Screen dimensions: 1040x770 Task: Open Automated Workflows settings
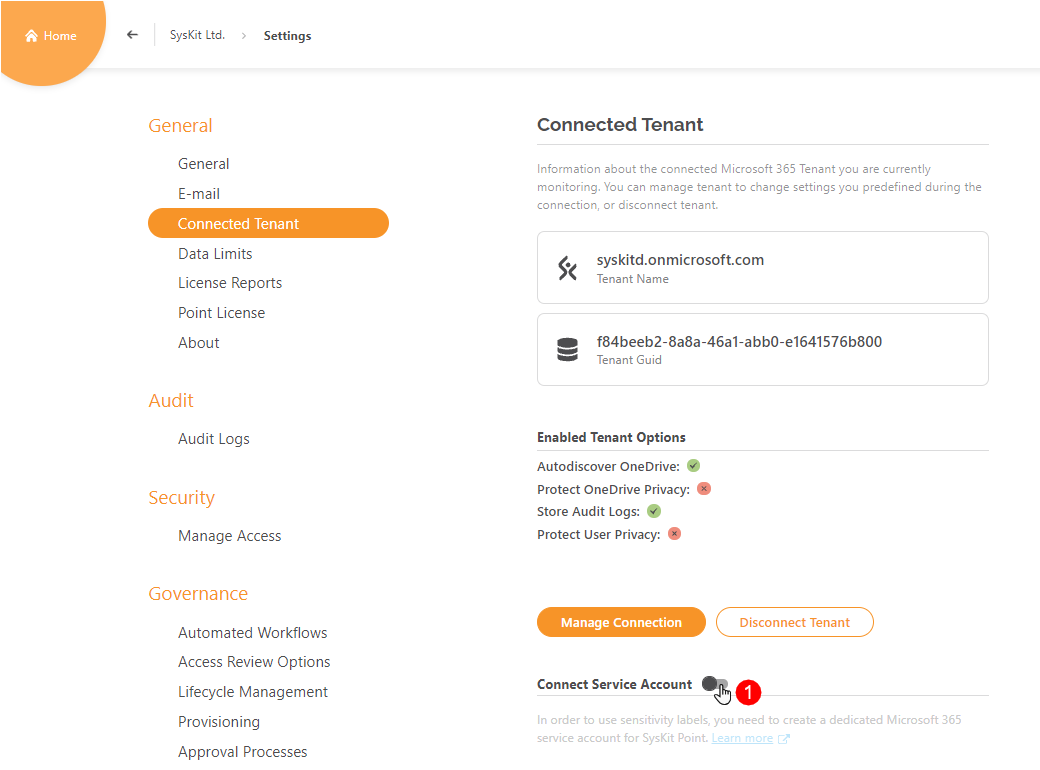click(x=253, y=633)
